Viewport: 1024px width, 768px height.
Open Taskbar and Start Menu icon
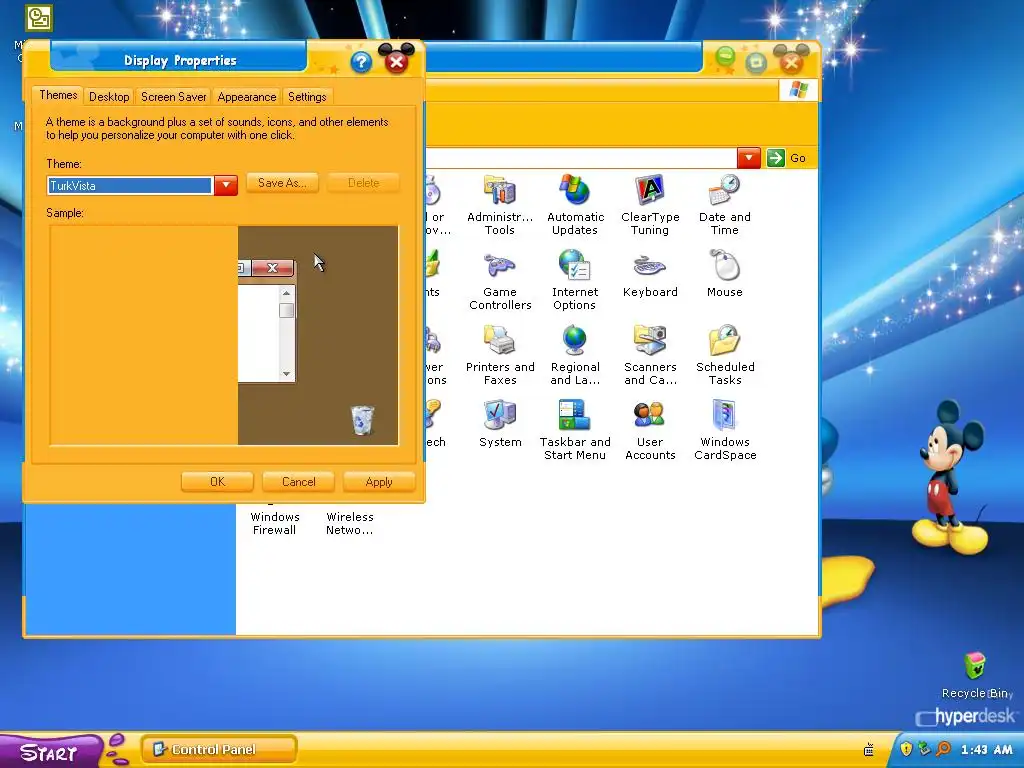pyautogui.click(x=575, y=415)
